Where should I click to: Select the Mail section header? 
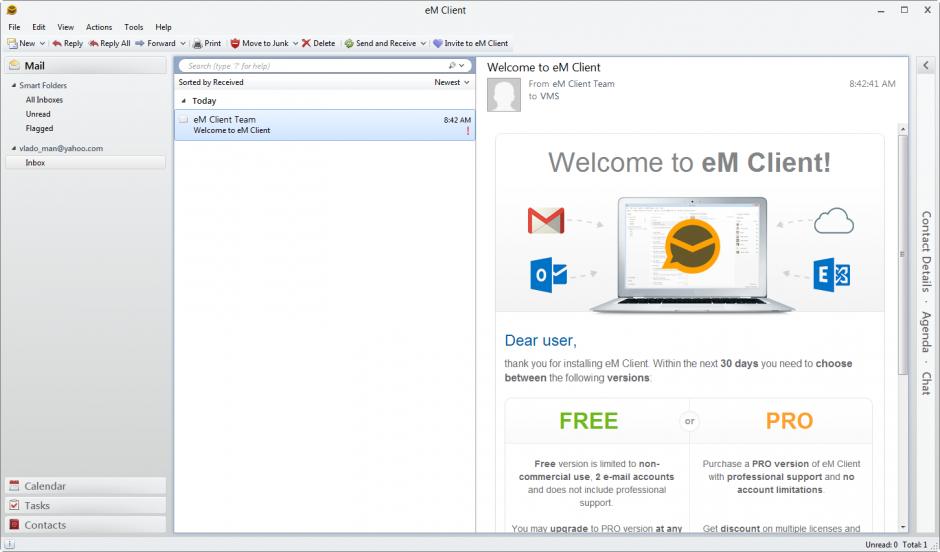pos(86,65)
